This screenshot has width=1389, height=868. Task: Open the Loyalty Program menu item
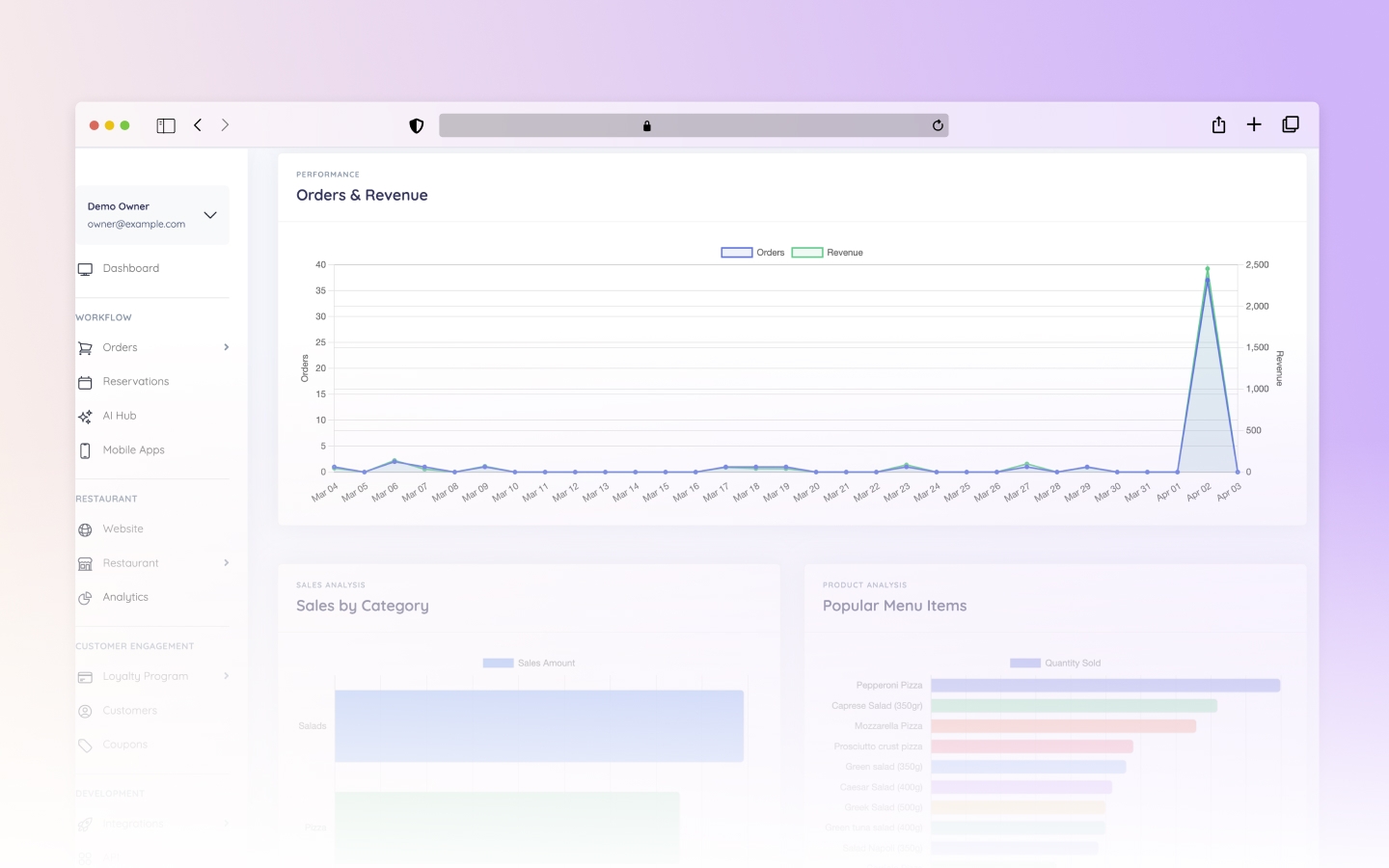point(145,676)
